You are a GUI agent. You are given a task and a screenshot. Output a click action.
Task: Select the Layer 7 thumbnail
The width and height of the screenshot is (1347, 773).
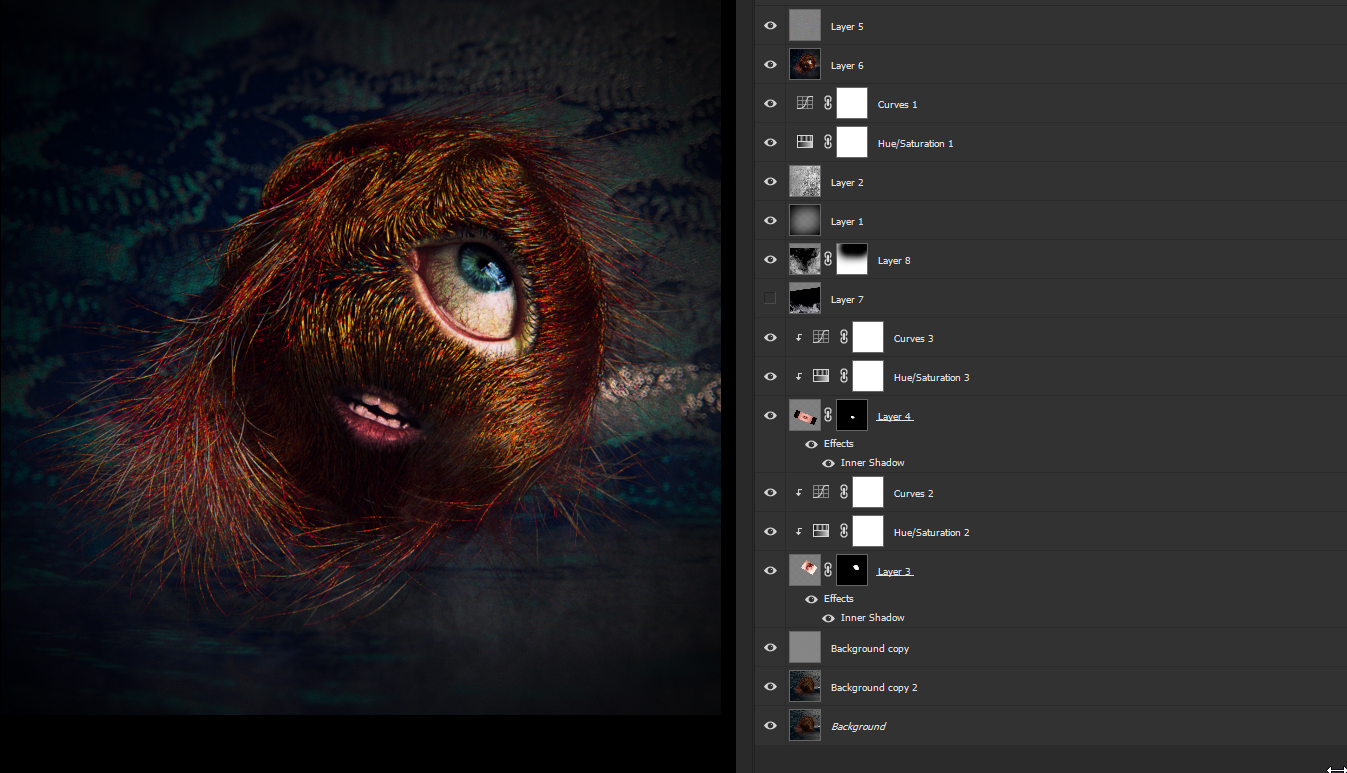click(805, 298)
